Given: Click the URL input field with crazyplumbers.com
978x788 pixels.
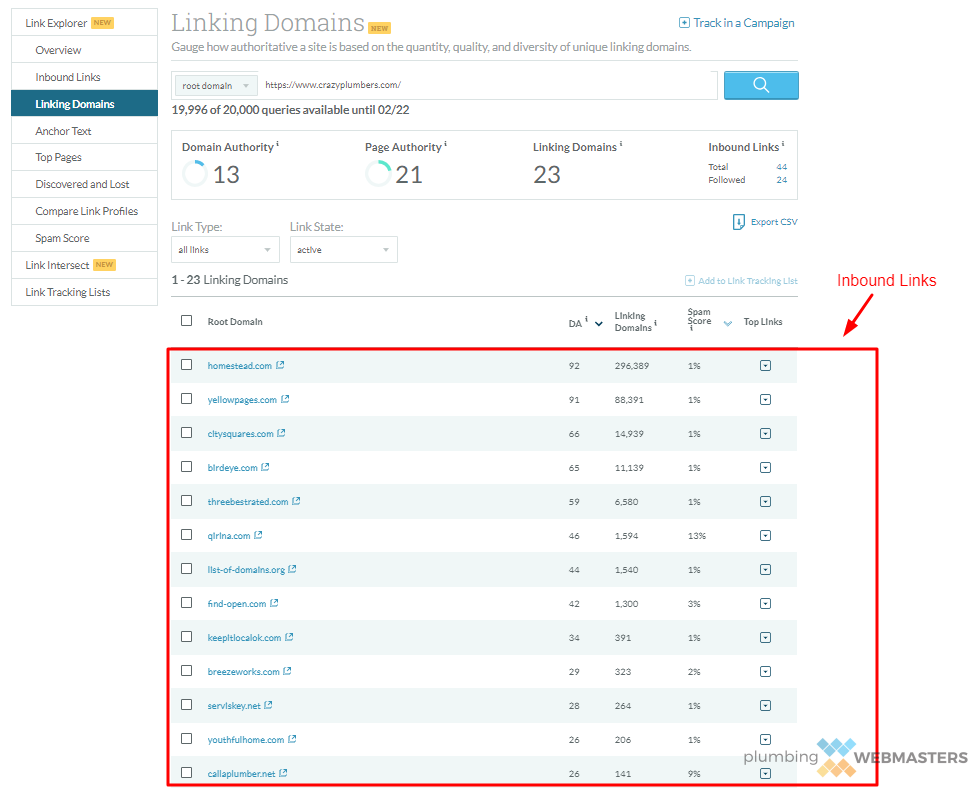Looking at the screenshot, I should [488, 85].
